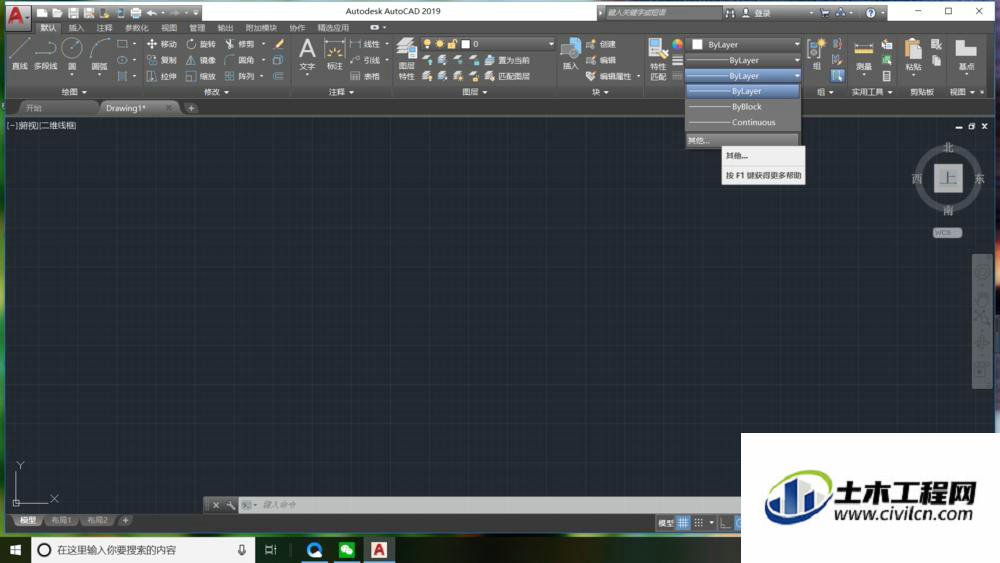The image size is (1000, 563).
Task: Click Other (其他...) in linetype list
Action: [x=742, y=140]
